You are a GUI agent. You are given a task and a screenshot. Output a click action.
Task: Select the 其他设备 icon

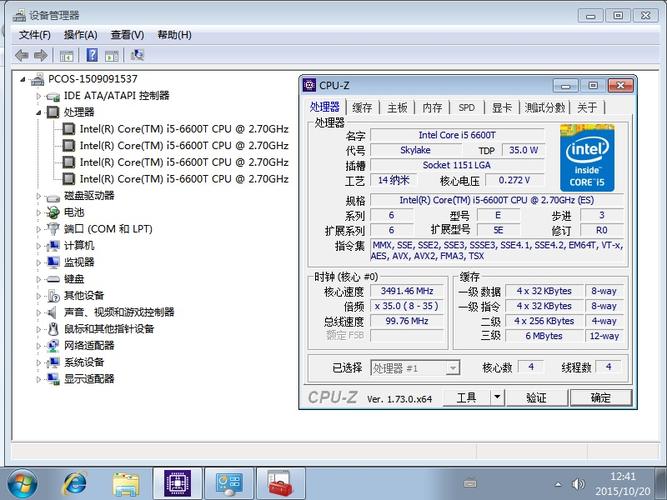[53, 296]
